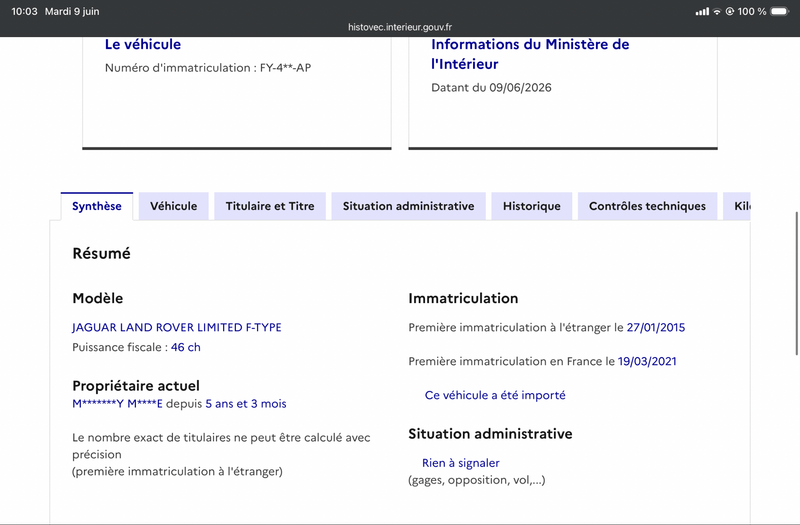800x525 pixels.
Task: Tap the orientation lock icon
Action: click(x=730, y=11)
